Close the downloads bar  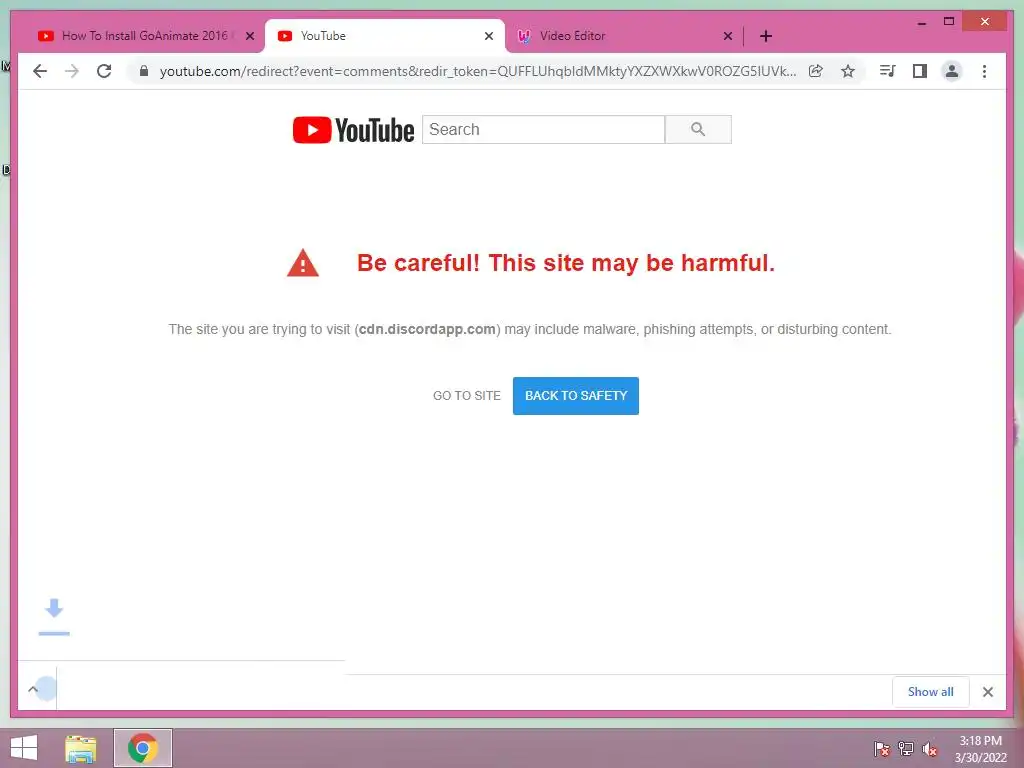(x=988, y=692)
